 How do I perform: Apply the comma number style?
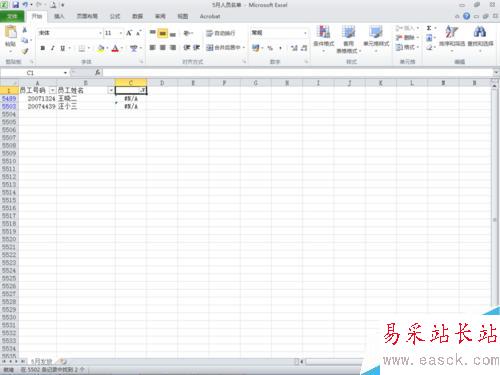(280, 48)
